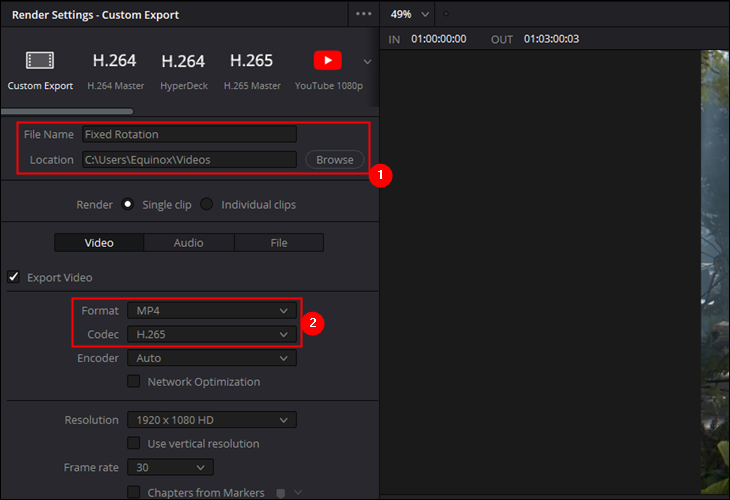Choose the H.264 Master preset
The width and height of the screenshot is (730, 500).
tap(115, 61)
